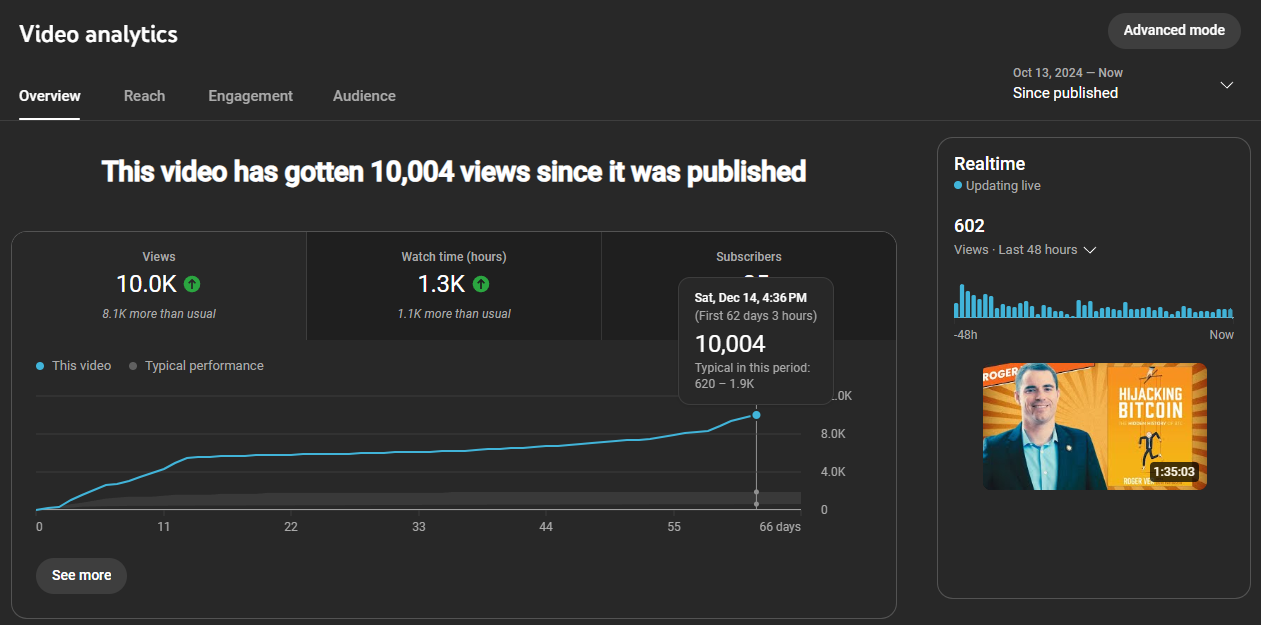Select the Views metric card

point(159,286)
